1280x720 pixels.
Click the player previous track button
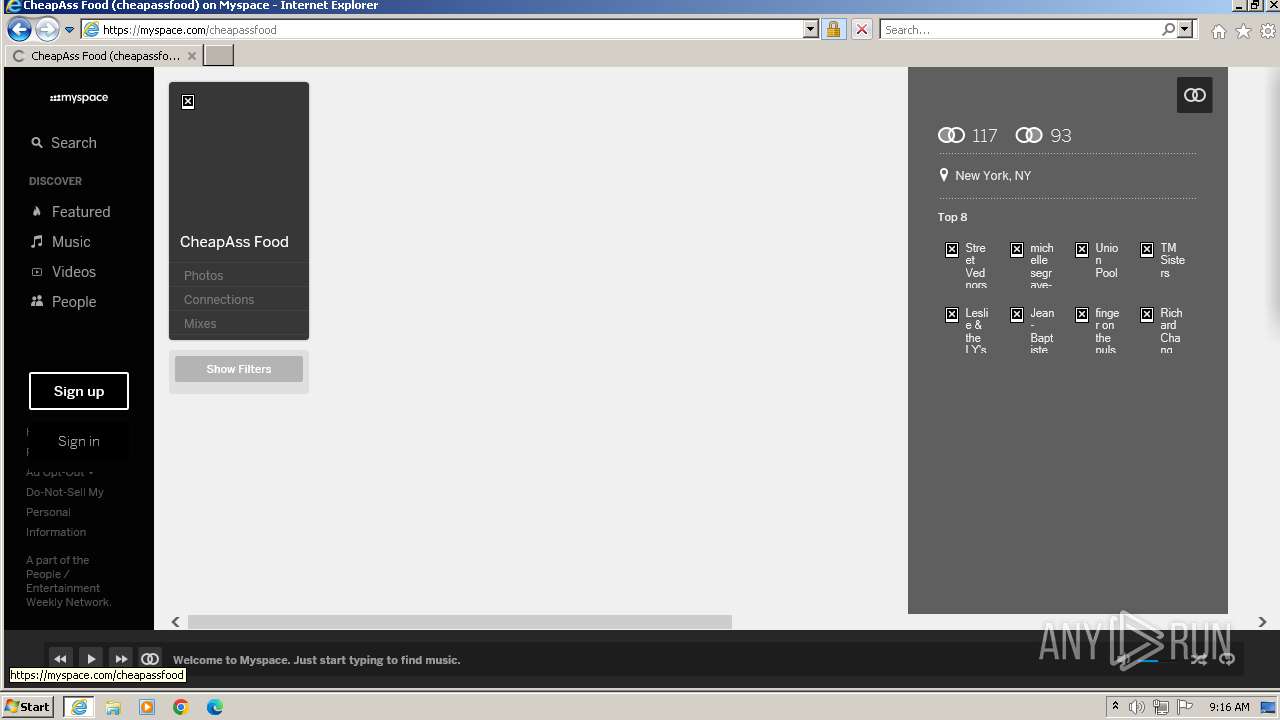60,659
